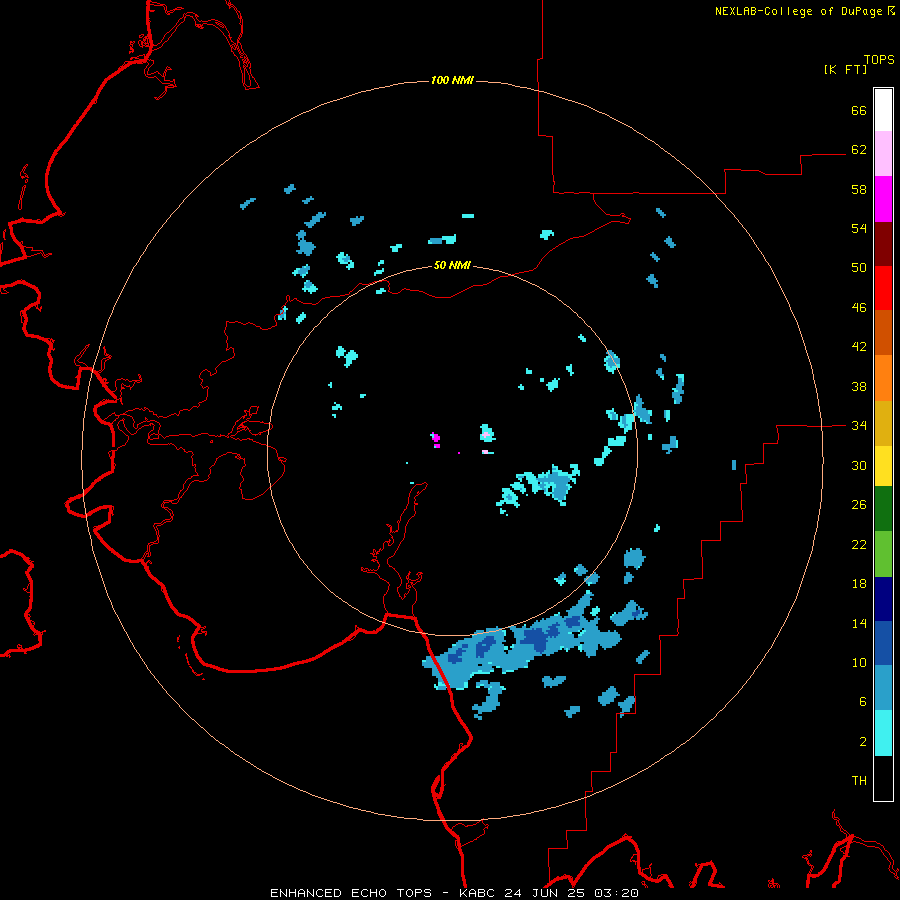Click the legend value 30
900x900 pixels.
(859, 465)
